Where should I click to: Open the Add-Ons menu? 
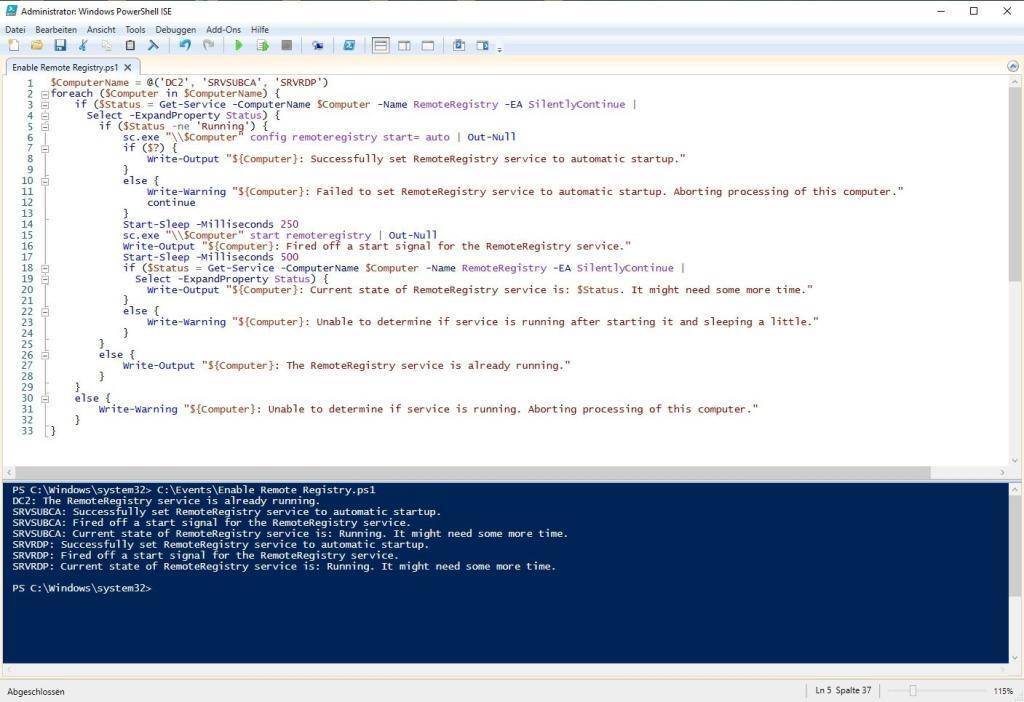click(222, 29)
